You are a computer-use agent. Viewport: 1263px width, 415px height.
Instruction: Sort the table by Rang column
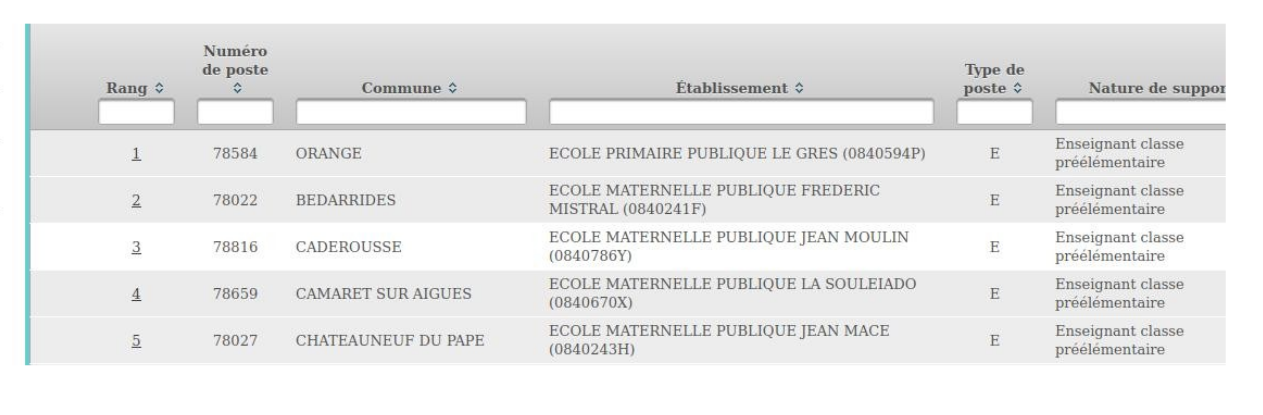pos(156,89)
